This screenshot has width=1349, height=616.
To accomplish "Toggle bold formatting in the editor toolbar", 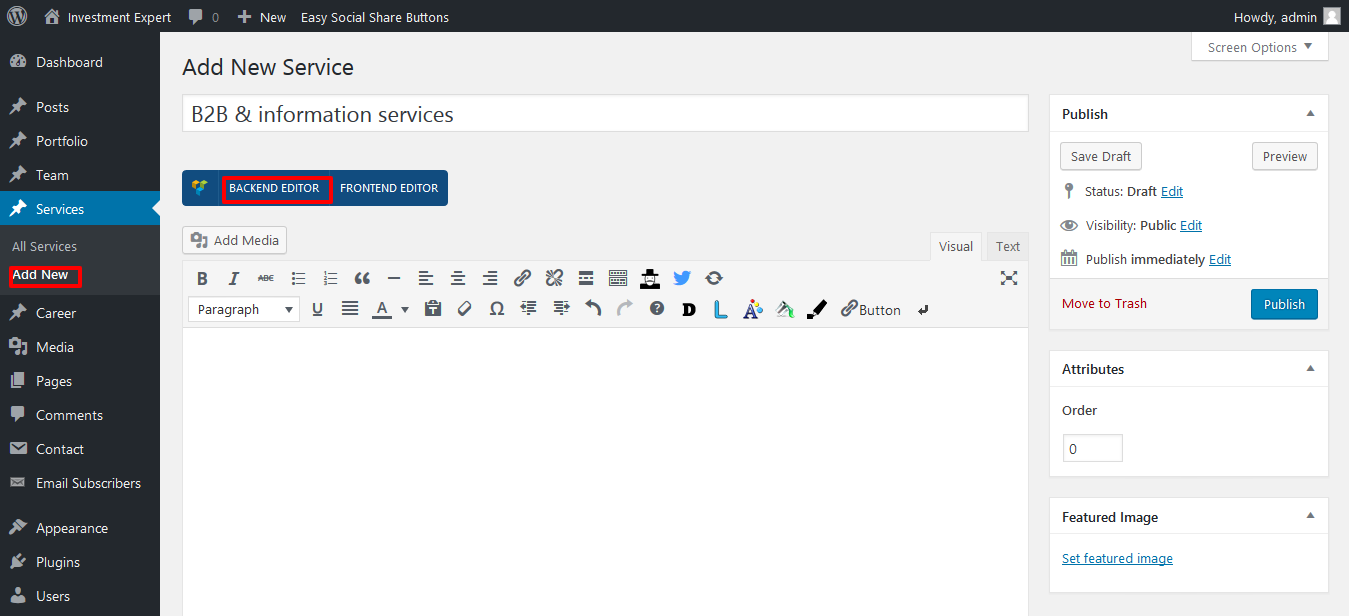I will 202,278.
